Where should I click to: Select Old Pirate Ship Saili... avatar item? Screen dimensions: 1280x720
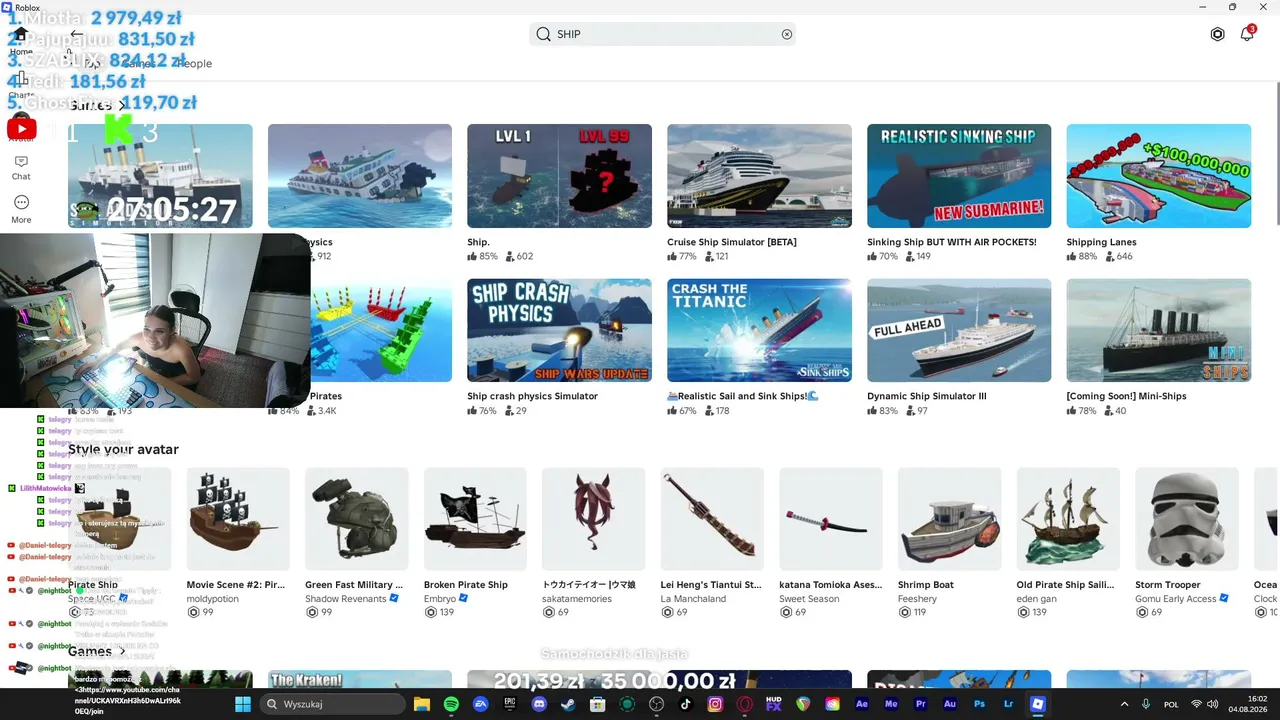(x=1068, y=519)
